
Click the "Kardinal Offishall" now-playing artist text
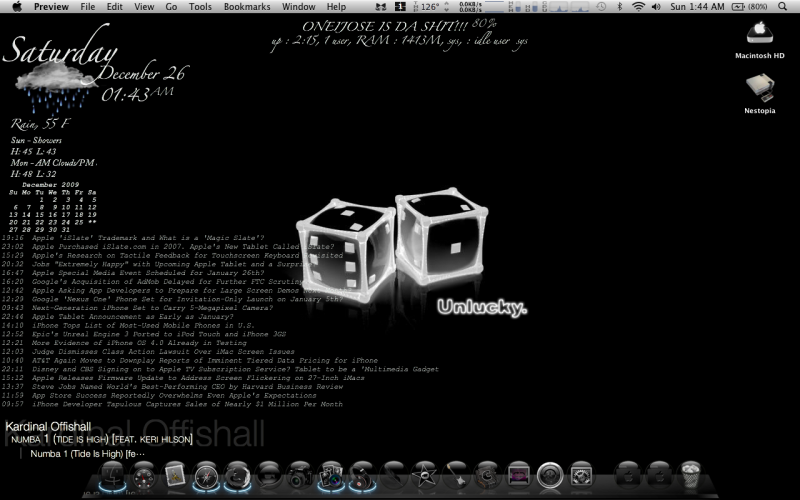(48, 427)
